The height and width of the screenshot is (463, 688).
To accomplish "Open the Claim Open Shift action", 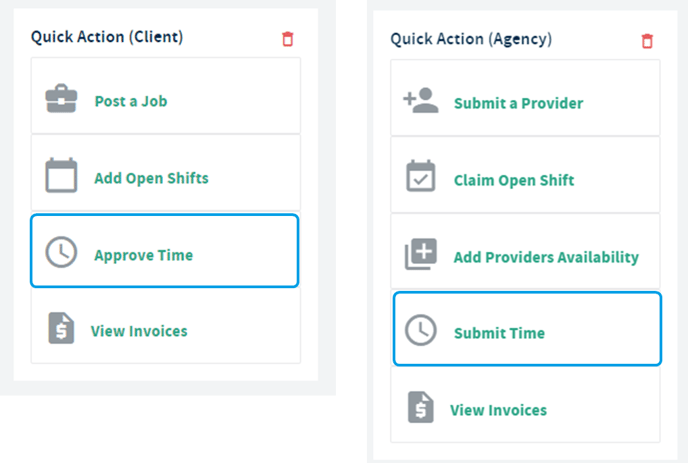I will [514, 180].
